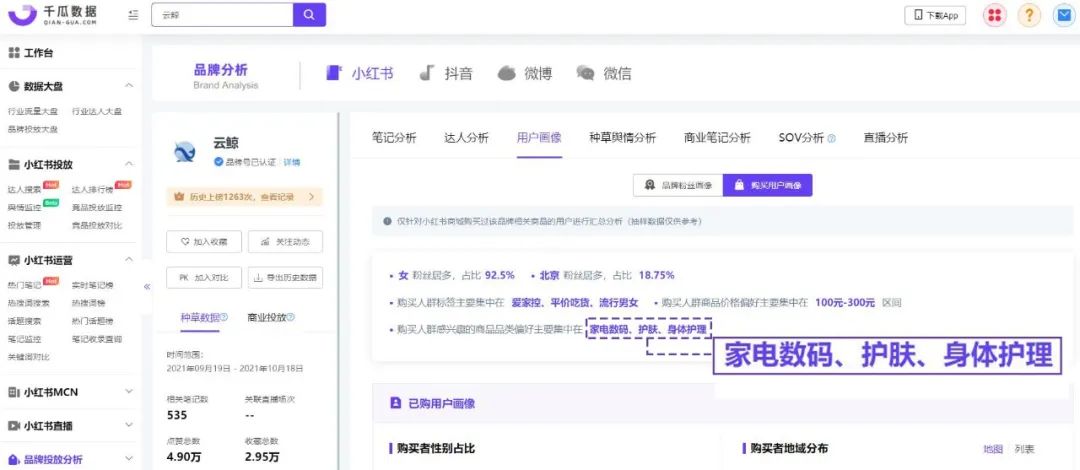
Task: Open the 商业笔记分析 tab
Action: [x=717, y=138]
